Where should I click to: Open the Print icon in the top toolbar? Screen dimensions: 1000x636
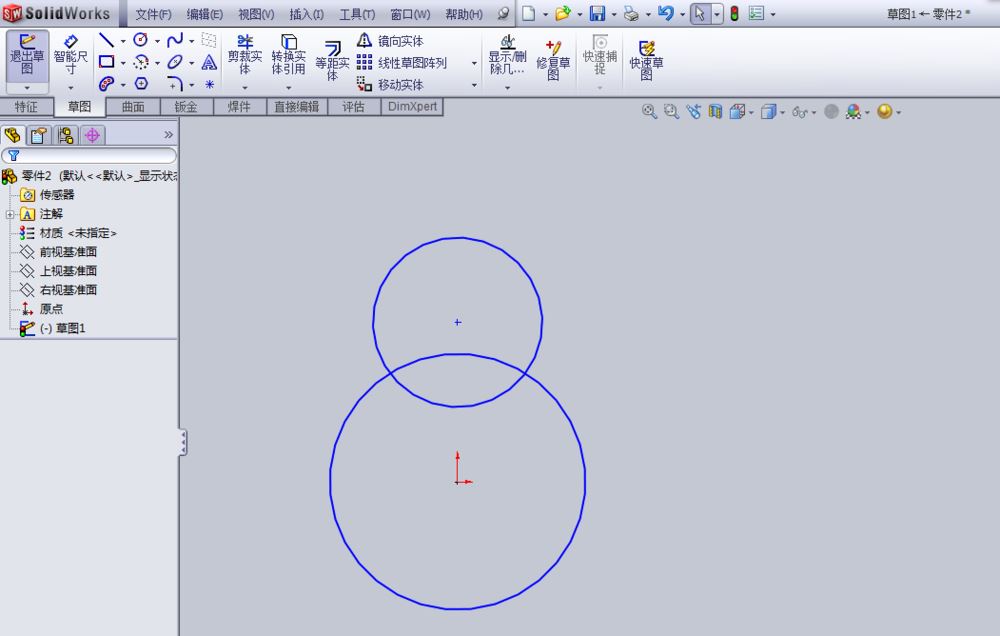(x=631, y=13)
